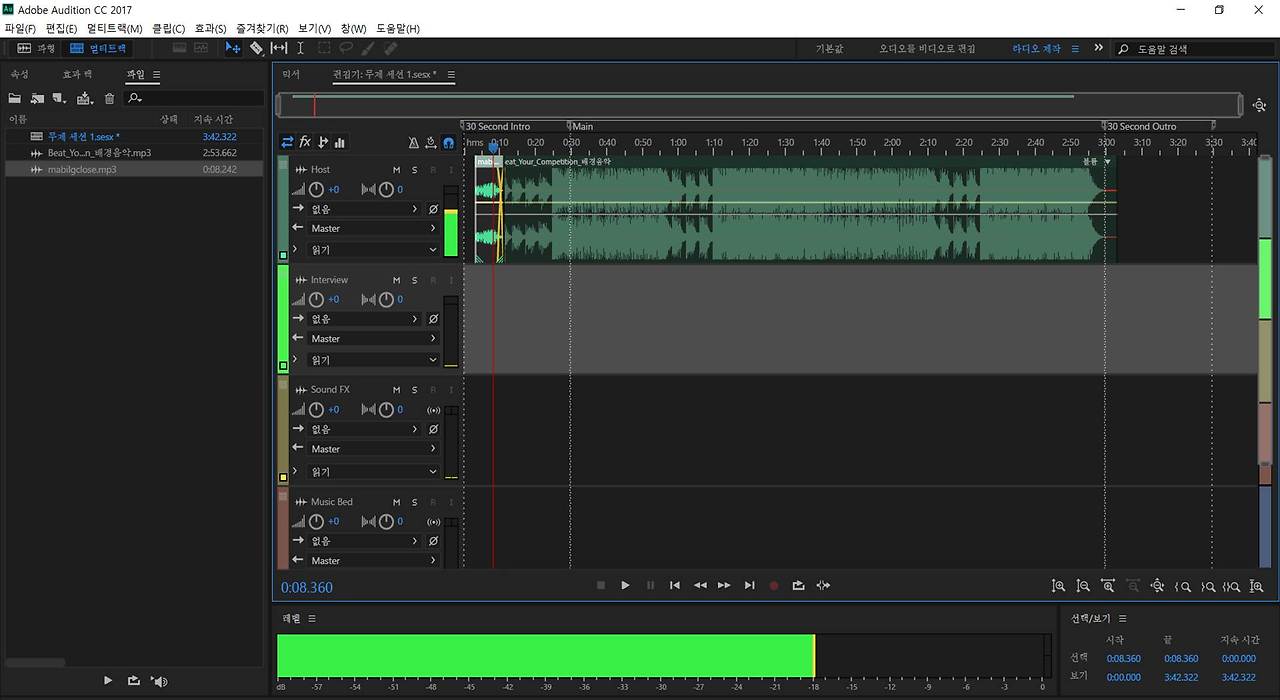The height and width of the screenshot is (700, 1280).
Task: Switch to the 효과 랙 tab
Action: 77,74
